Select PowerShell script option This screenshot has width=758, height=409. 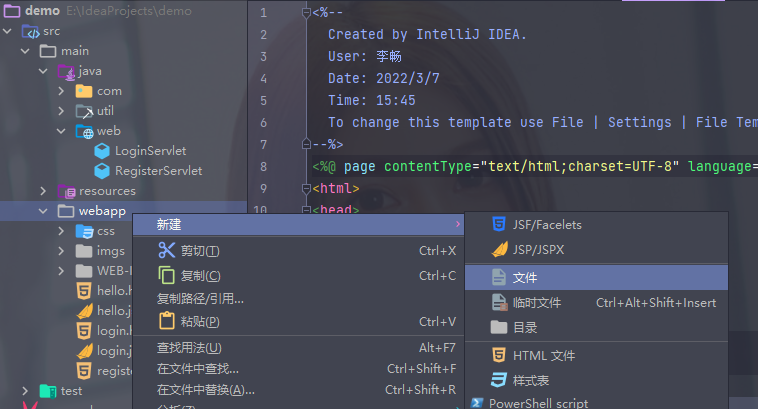tap(597, 403)
